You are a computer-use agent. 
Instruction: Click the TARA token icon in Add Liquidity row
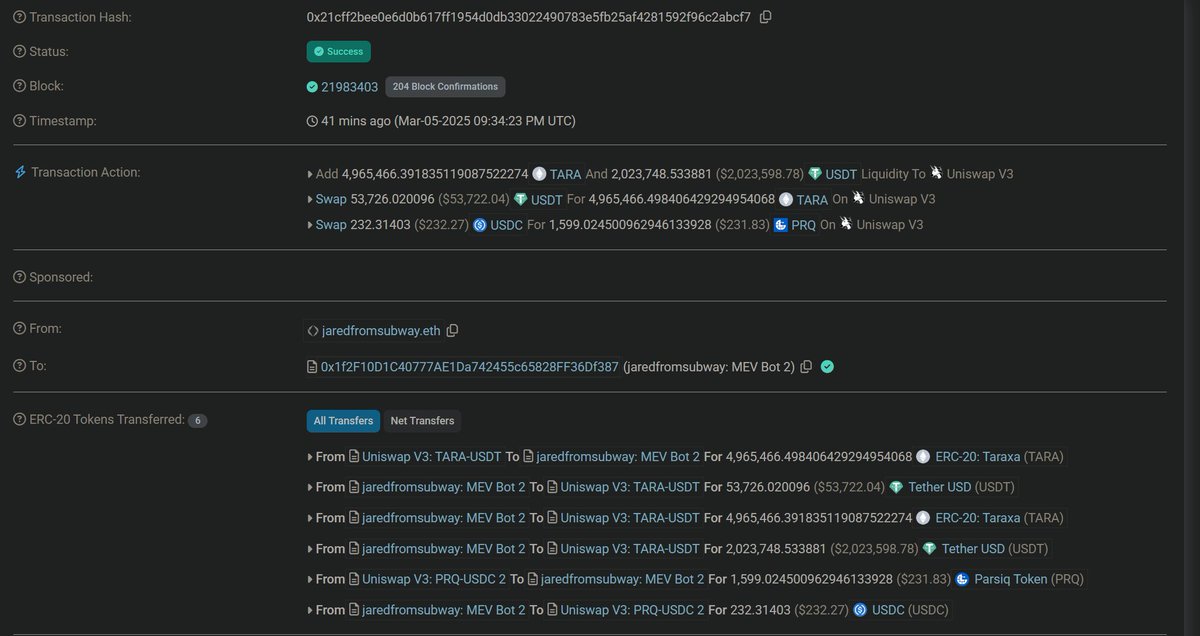click(x=539, y=174)
